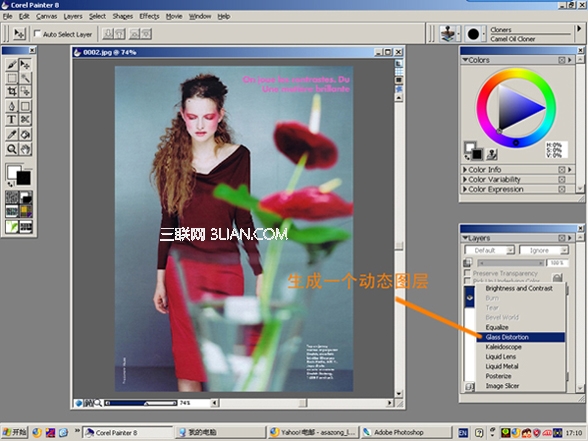The height and width of the screenshot is (441, 588).
Task: Select the Crop tool
Action: click(x=12, y=91)
